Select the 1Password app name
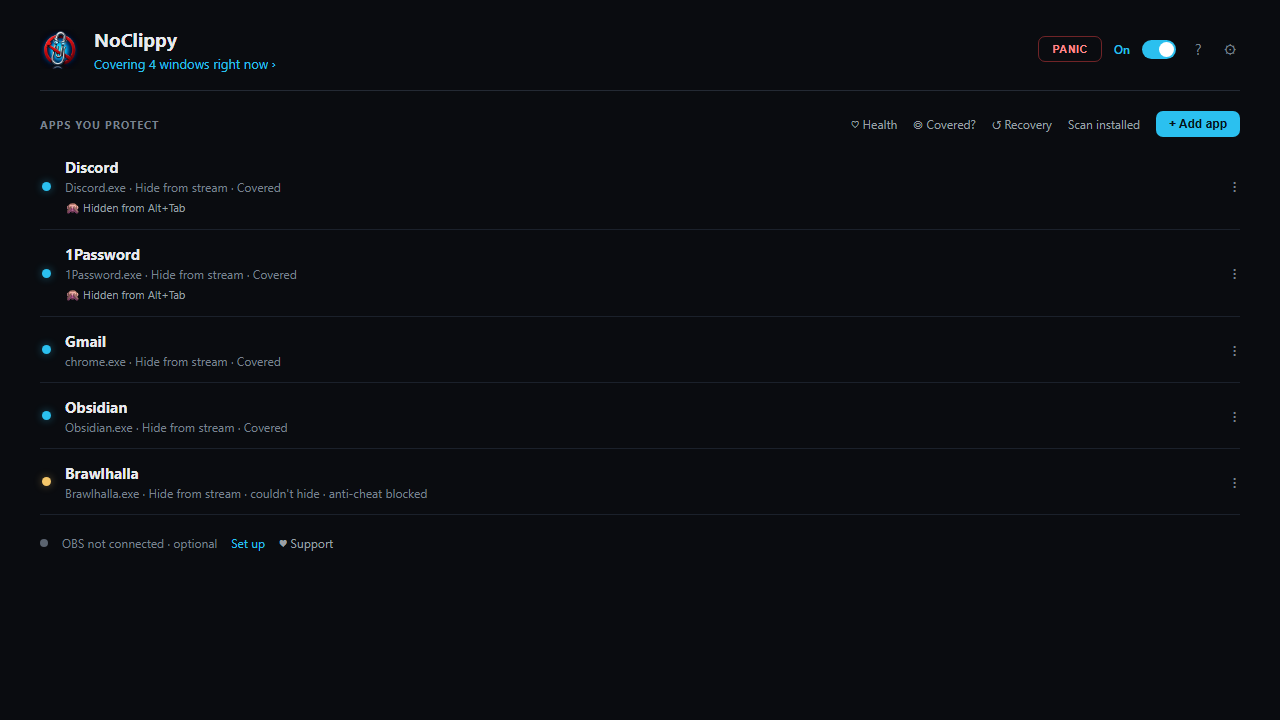Image resolution: width=1280 pixels, height=720 pixels. click(x=103, y=255)
